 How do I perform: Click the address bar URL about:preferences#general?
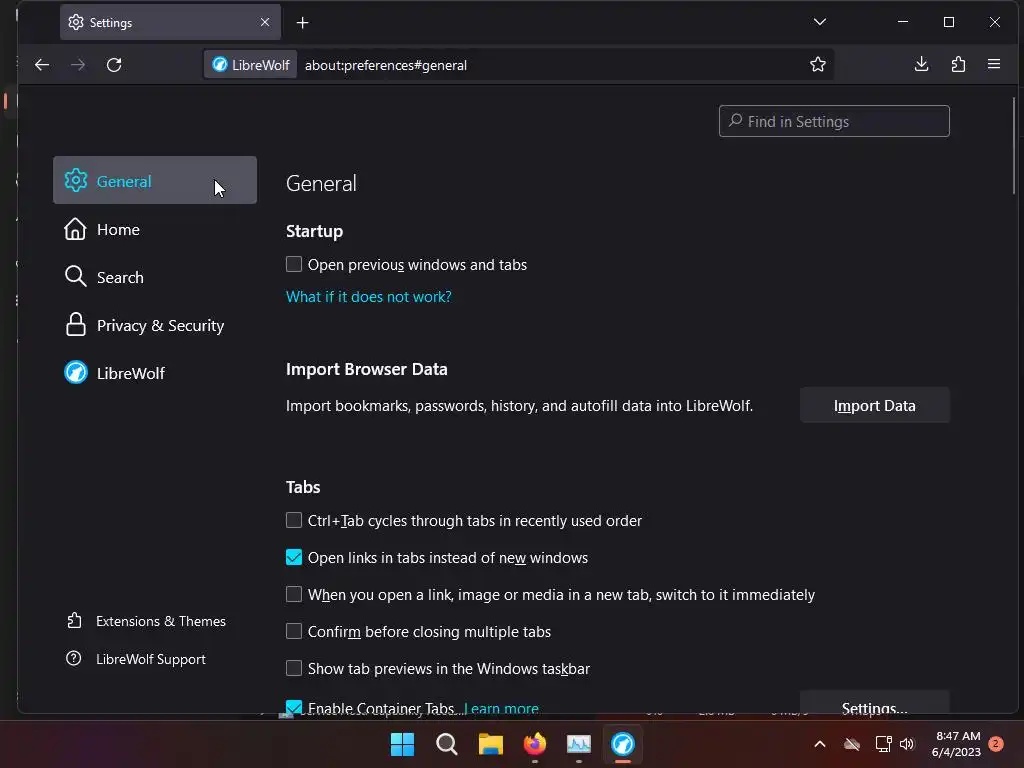click(x=386, y=65)
